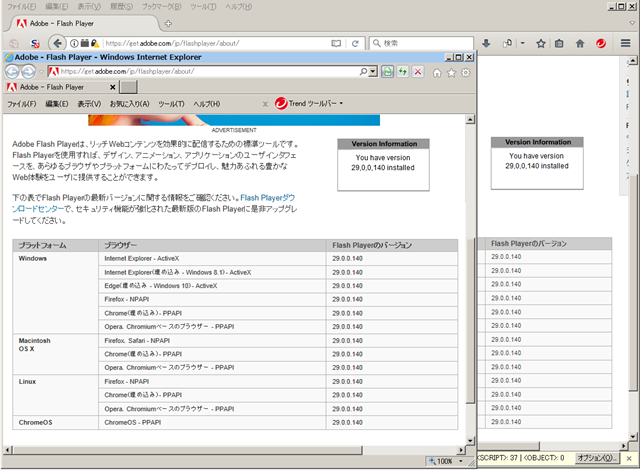This screenshot has width=640, height=470.
Task: Click Trend Micro icon in Firefox toolbar
Action: 601,43
